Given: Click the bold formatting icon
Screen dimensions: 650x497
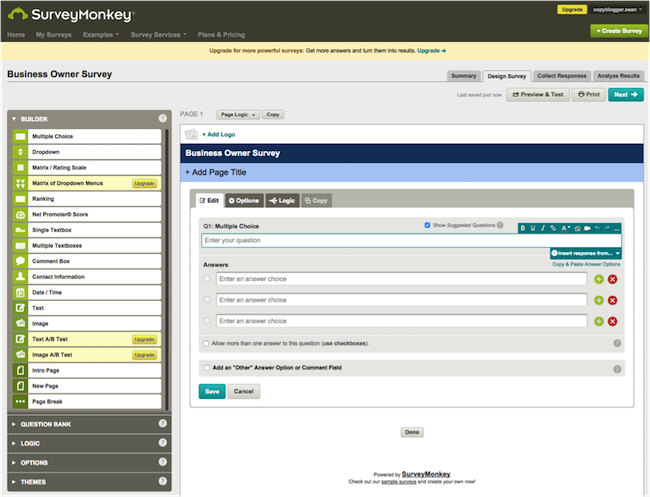Looking at the screenshot, I should click(524, 228).
